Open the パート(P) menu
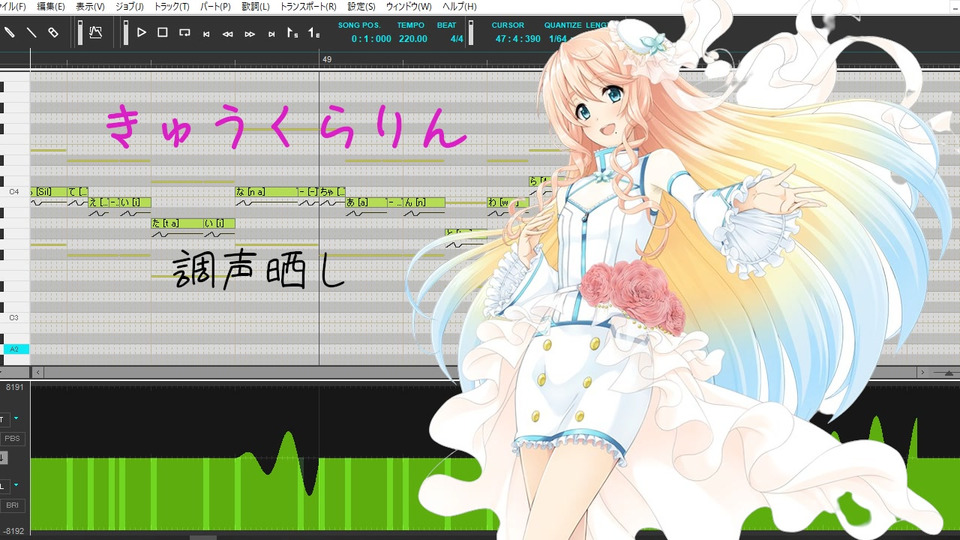Image resolution: width=960 pixels, height=540 pixels. tap(216, 6)
